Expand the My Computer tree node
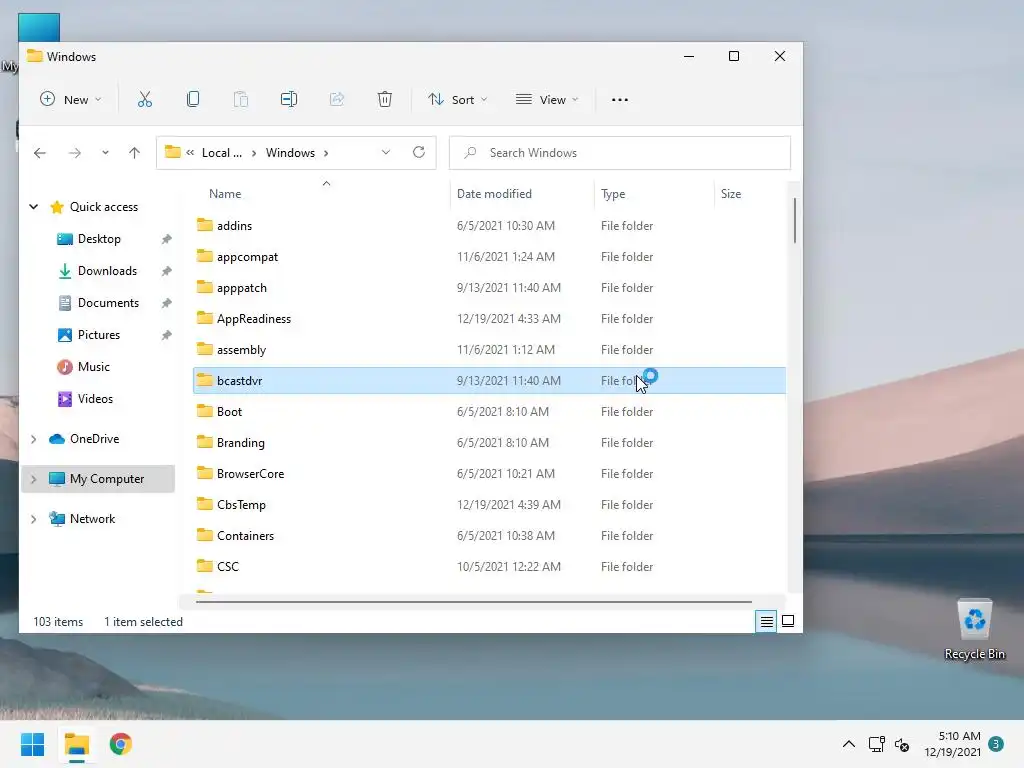This screenshot has height=768, width=1024. [x=33, y=479]
